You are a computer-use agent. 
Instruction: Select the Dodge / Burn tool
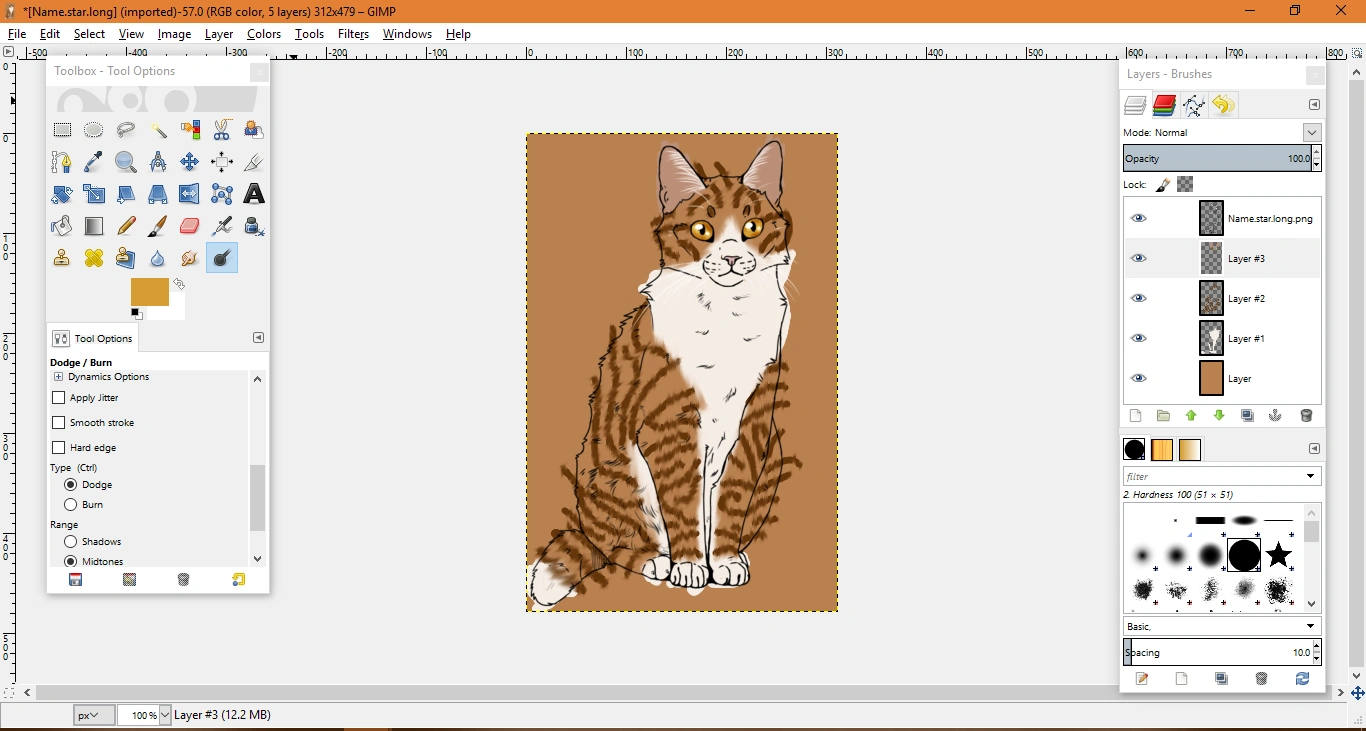[x=222, y=258]
